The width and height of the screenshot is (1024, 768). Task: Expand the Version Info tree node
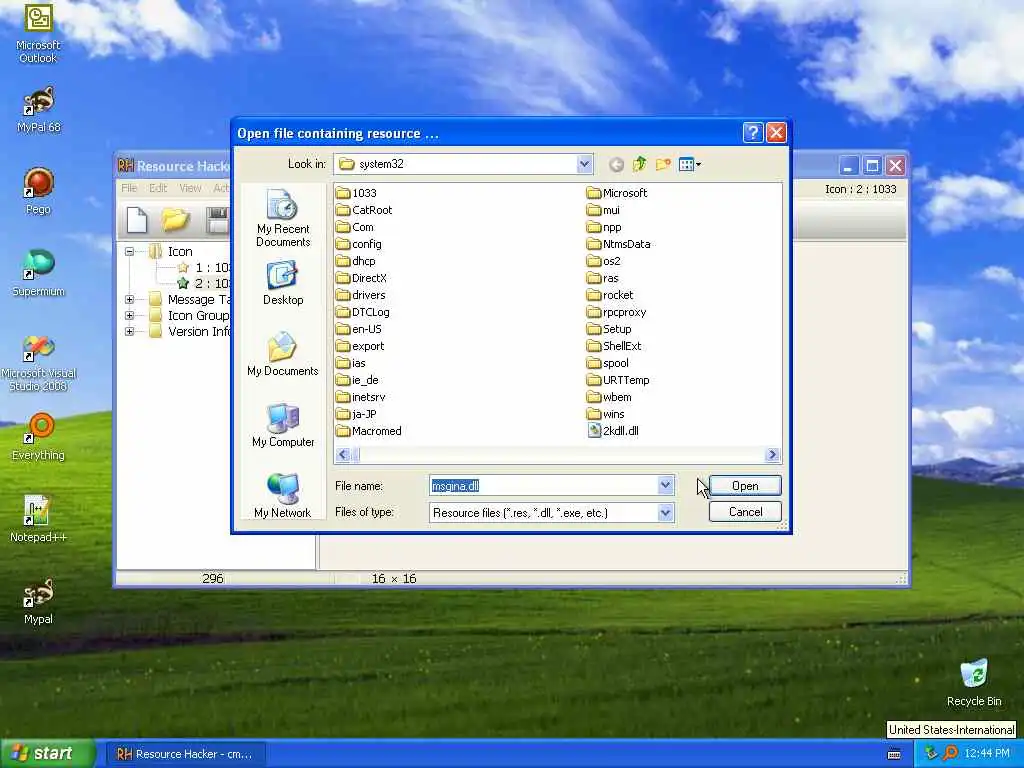[x=129, y=331]
